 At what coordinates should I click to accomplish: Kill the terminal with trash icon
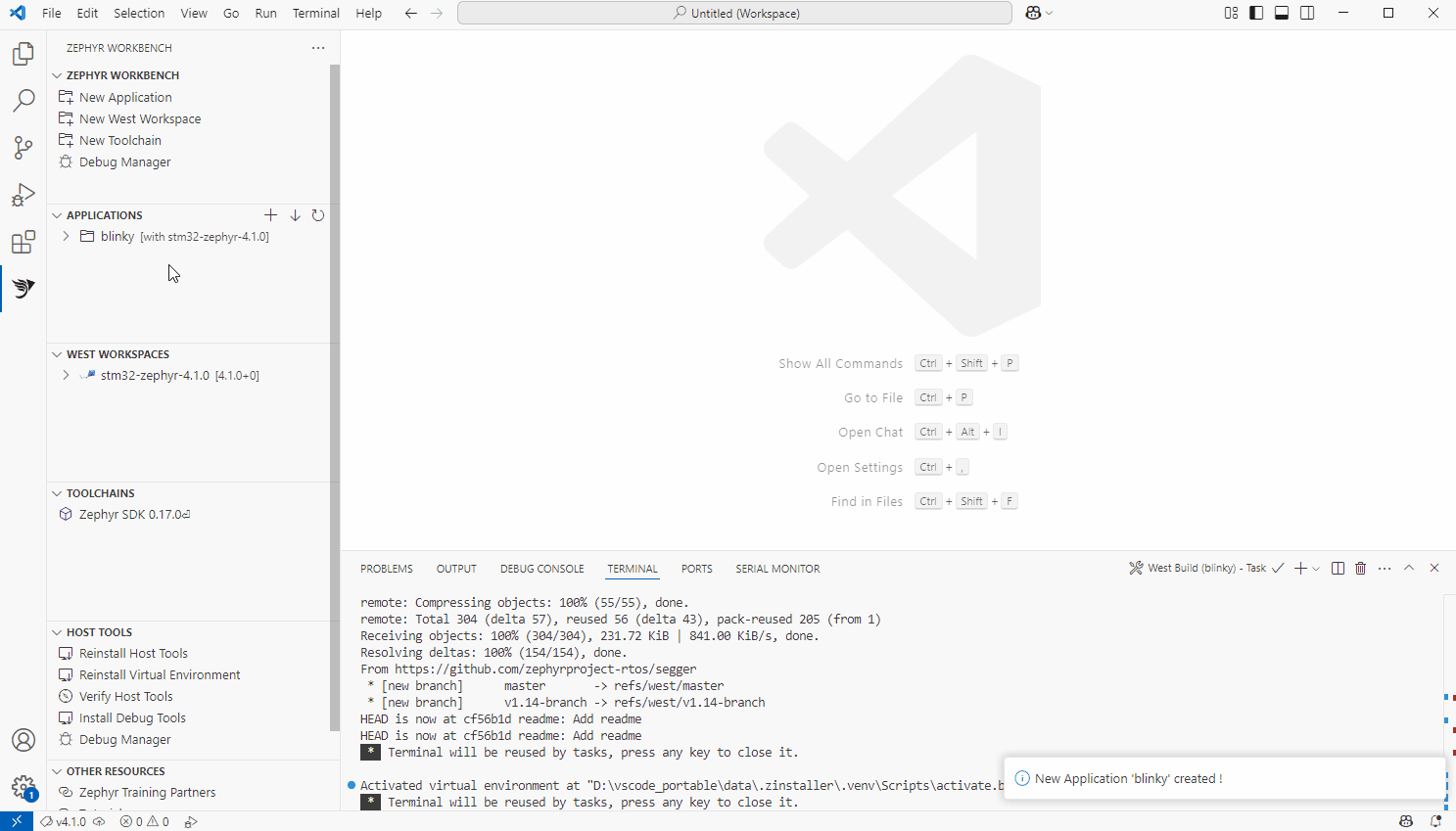click(x=1360, y=569)
